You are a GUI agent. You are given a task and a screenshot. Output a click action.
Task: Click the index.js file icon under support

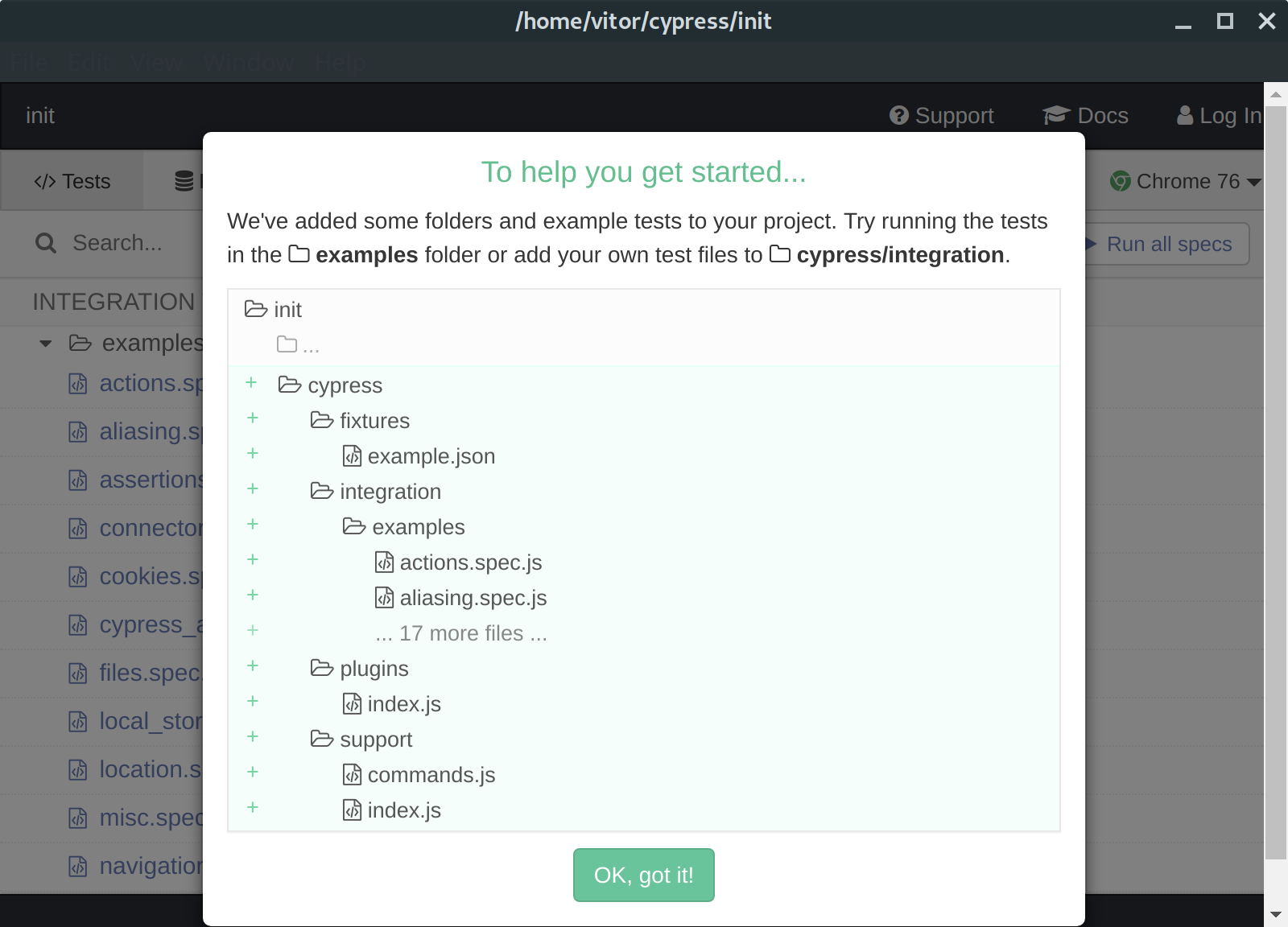click(352, 810)
